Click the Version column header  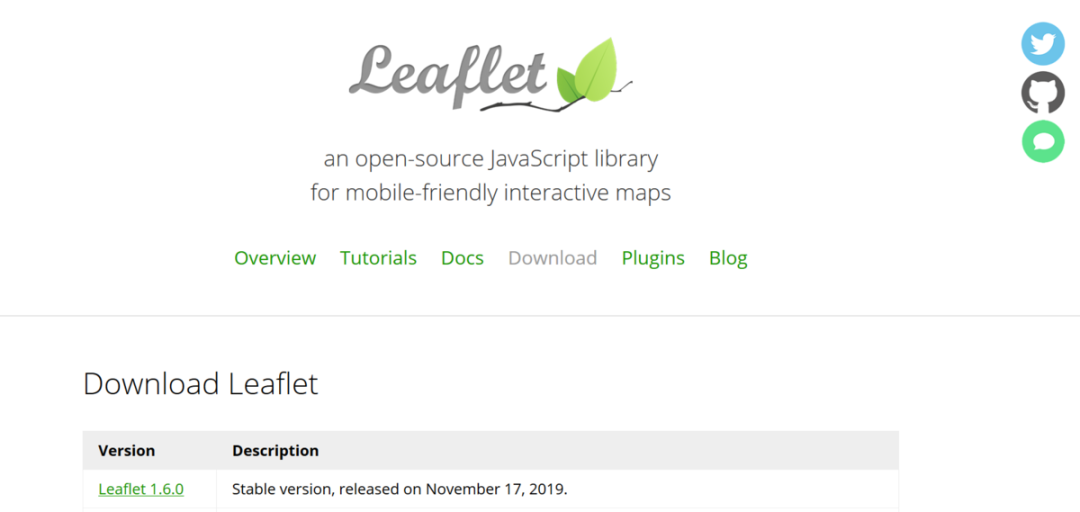(x=126, y=451)
